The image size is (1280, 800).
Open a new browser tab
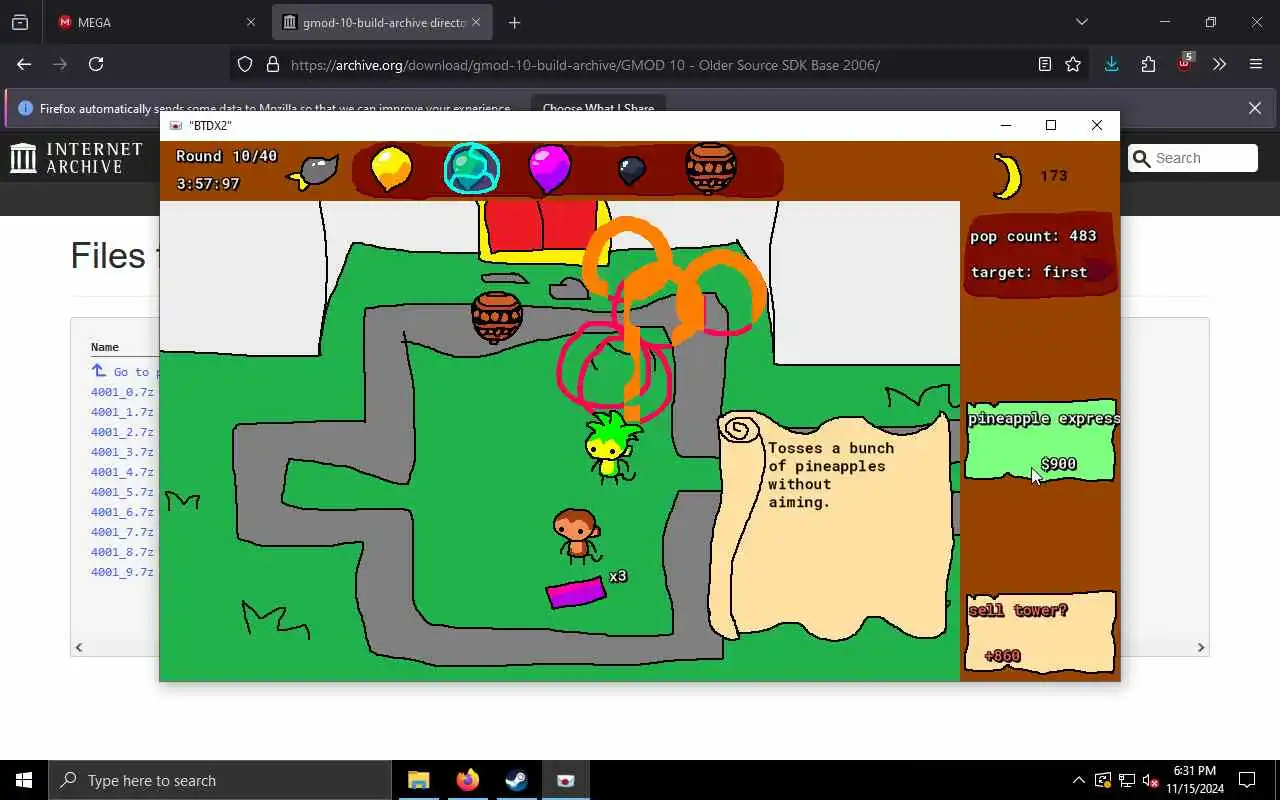[514, 22]
